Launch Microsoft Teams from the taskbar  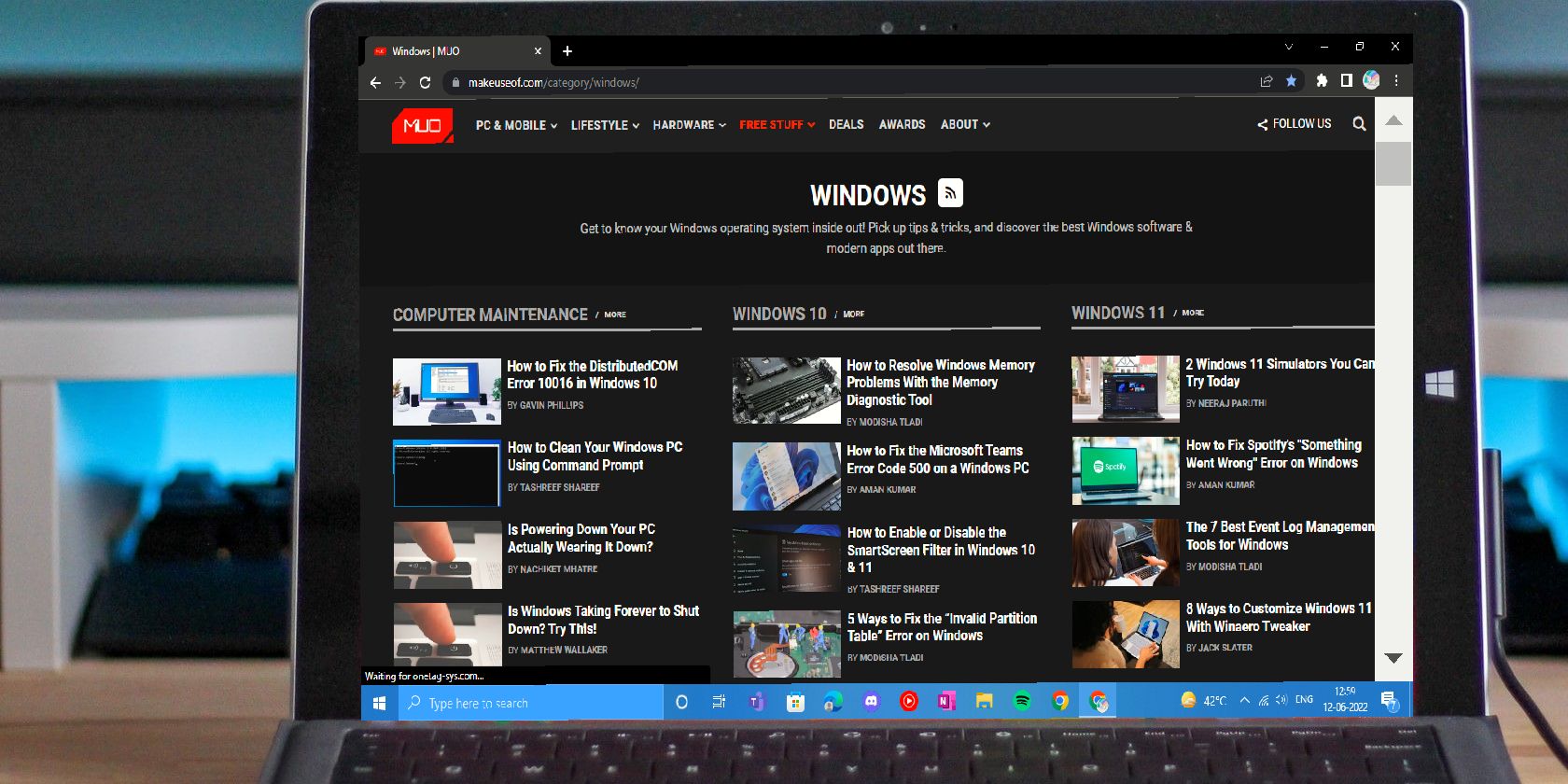[756, 702]
